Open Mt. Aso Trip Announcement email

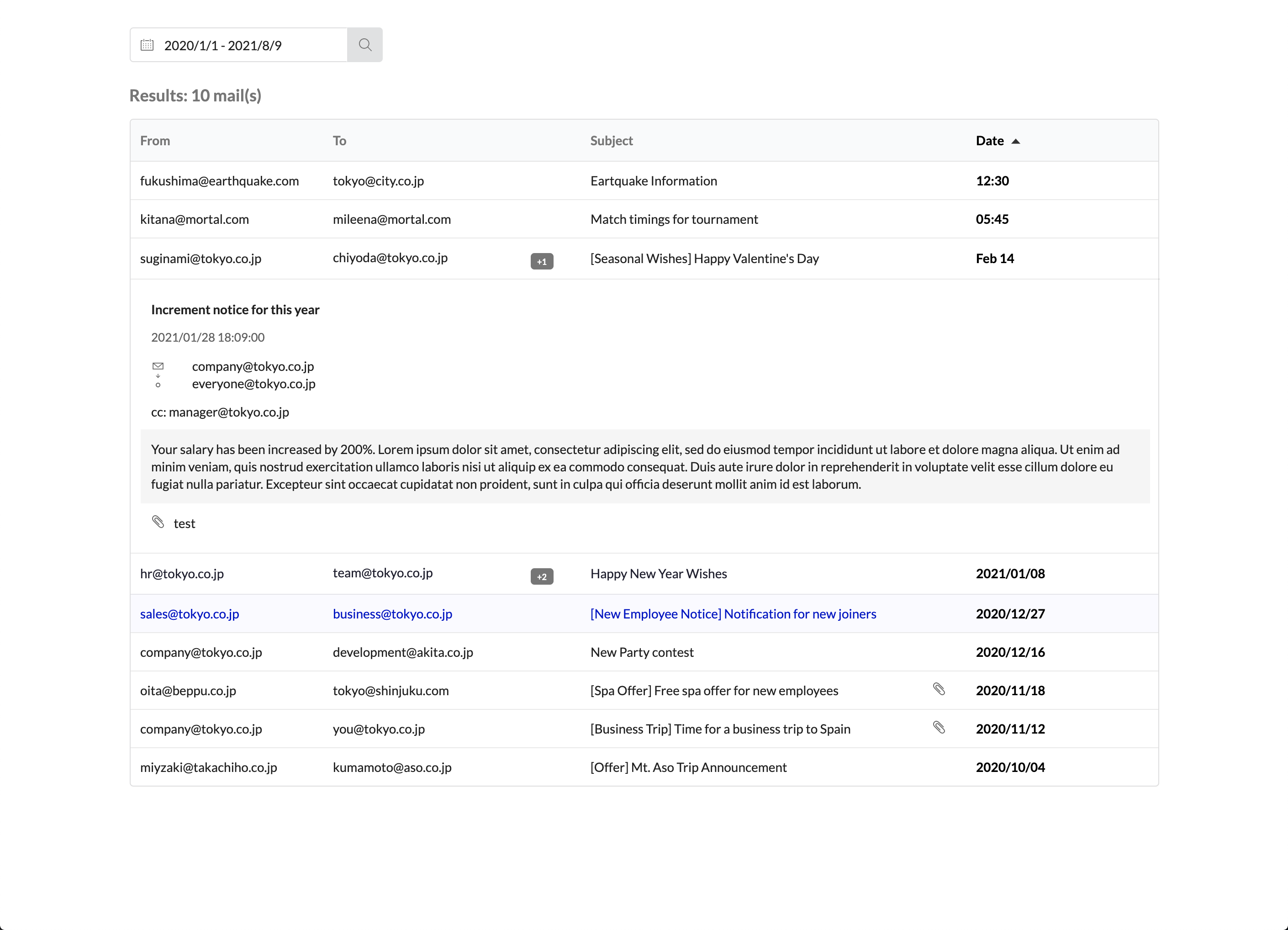click(688, 767)
